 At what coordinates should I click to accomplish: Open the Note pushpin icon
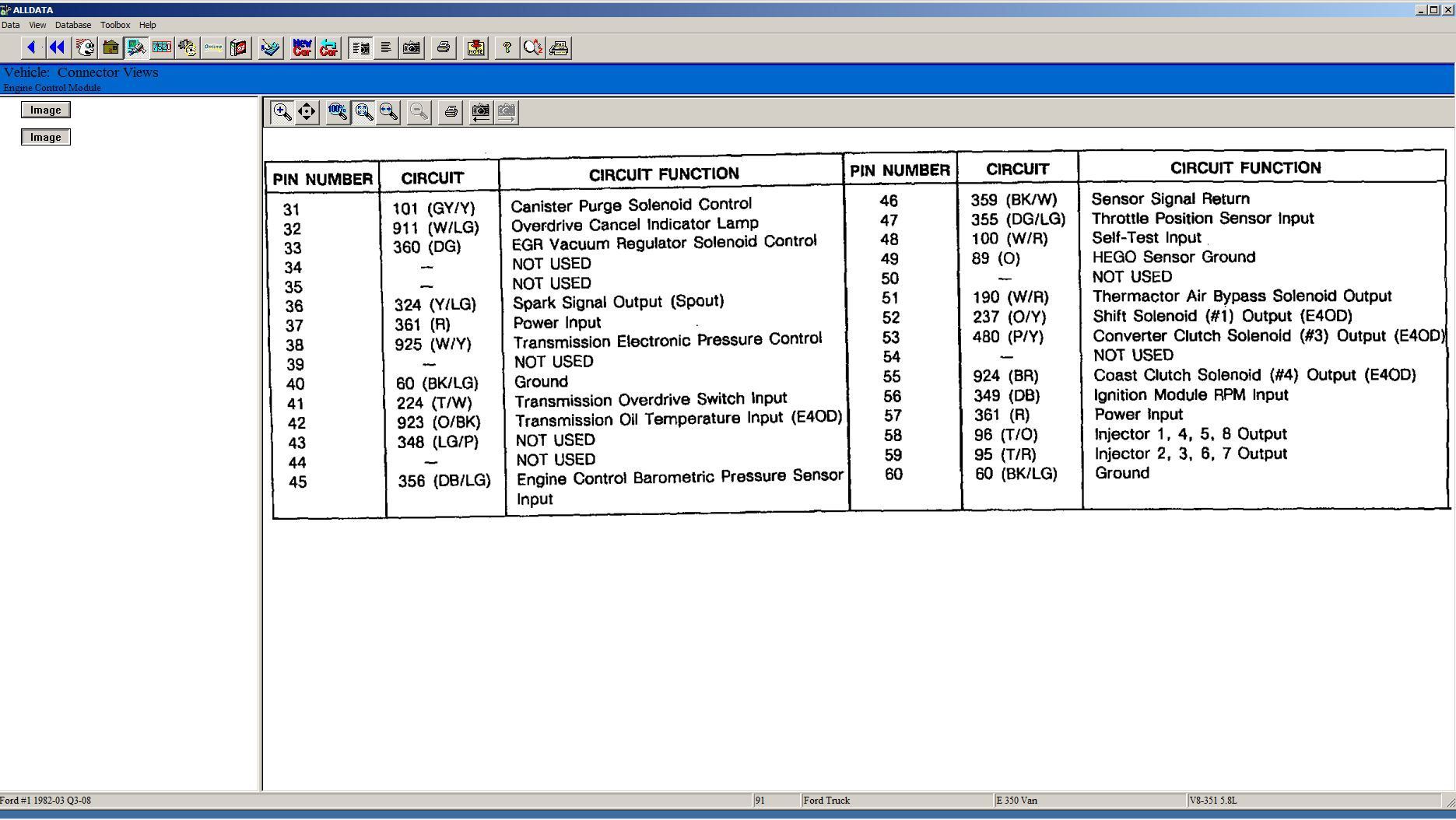pyautogui.click(x=475, y=48)
